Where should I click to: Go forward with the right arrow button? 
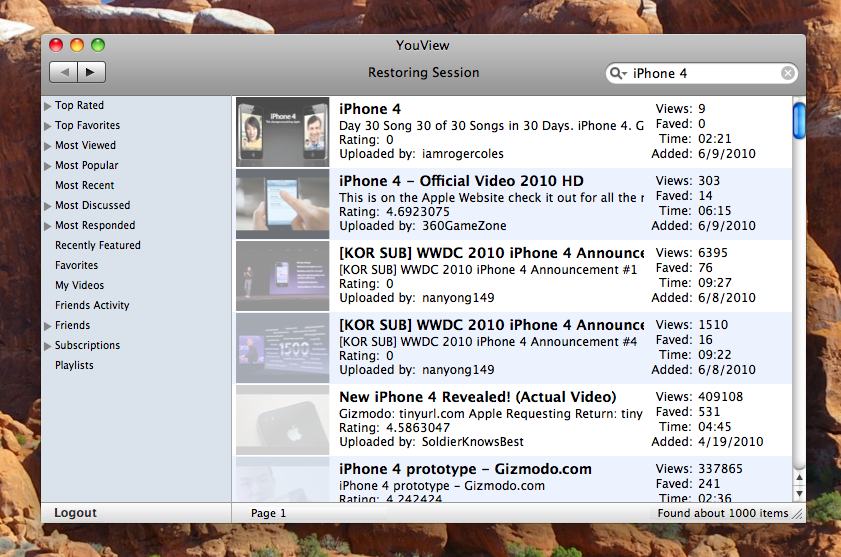pos(91,72)
